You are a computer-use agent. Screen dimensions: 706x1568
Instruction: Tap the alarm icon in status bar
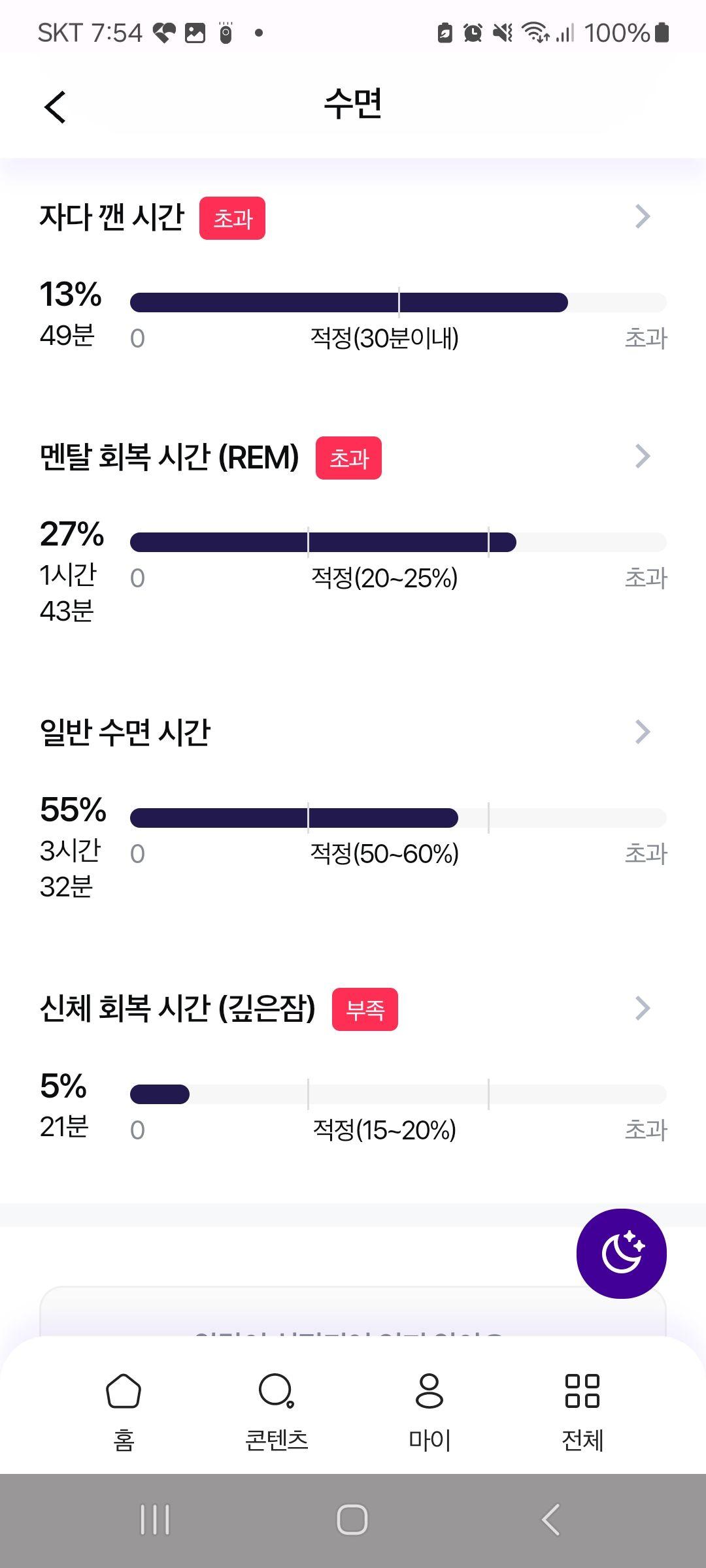pos(473,33)
